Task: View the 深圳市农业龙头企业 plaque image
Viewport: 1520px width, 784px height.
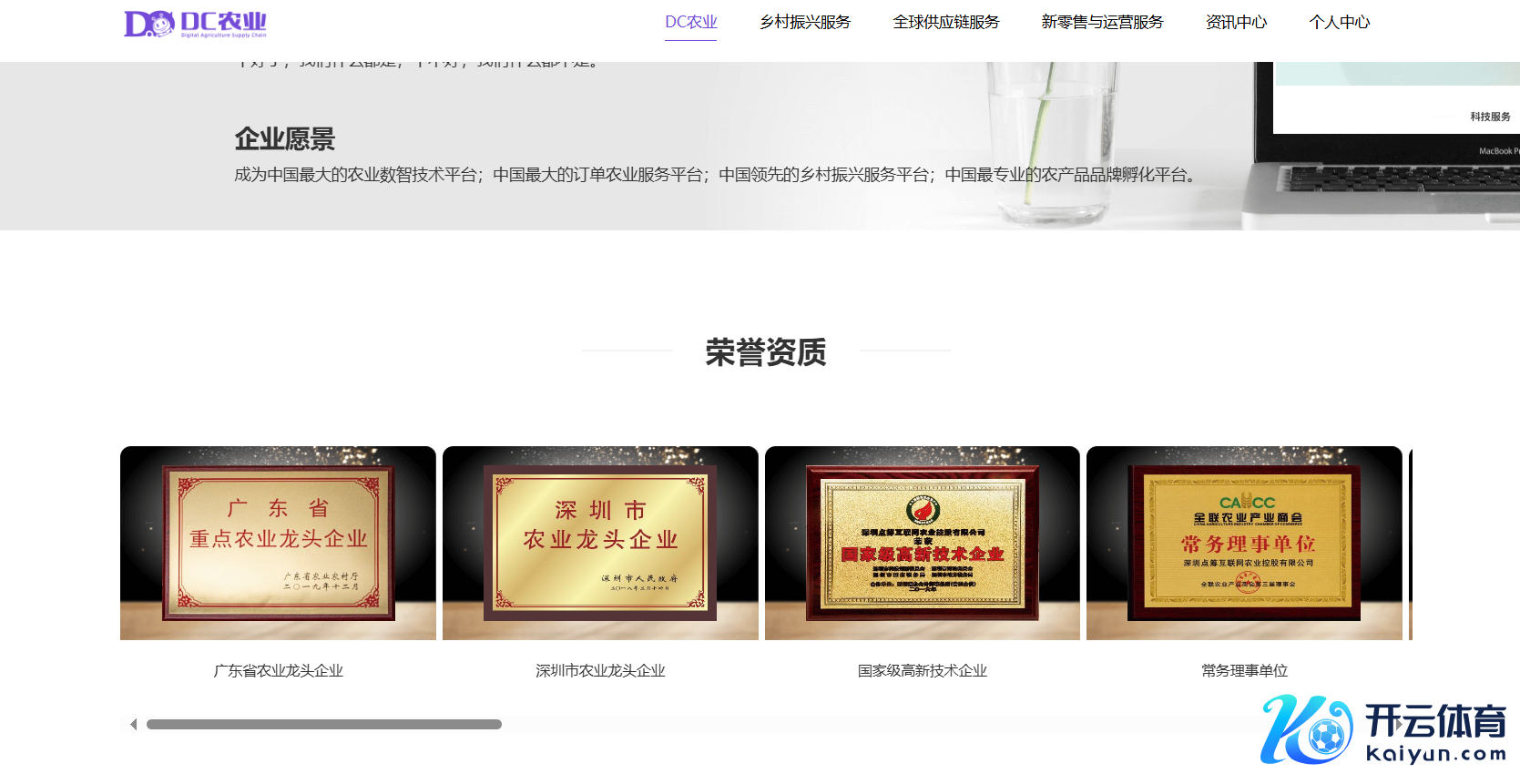Action: click(600, 543)
